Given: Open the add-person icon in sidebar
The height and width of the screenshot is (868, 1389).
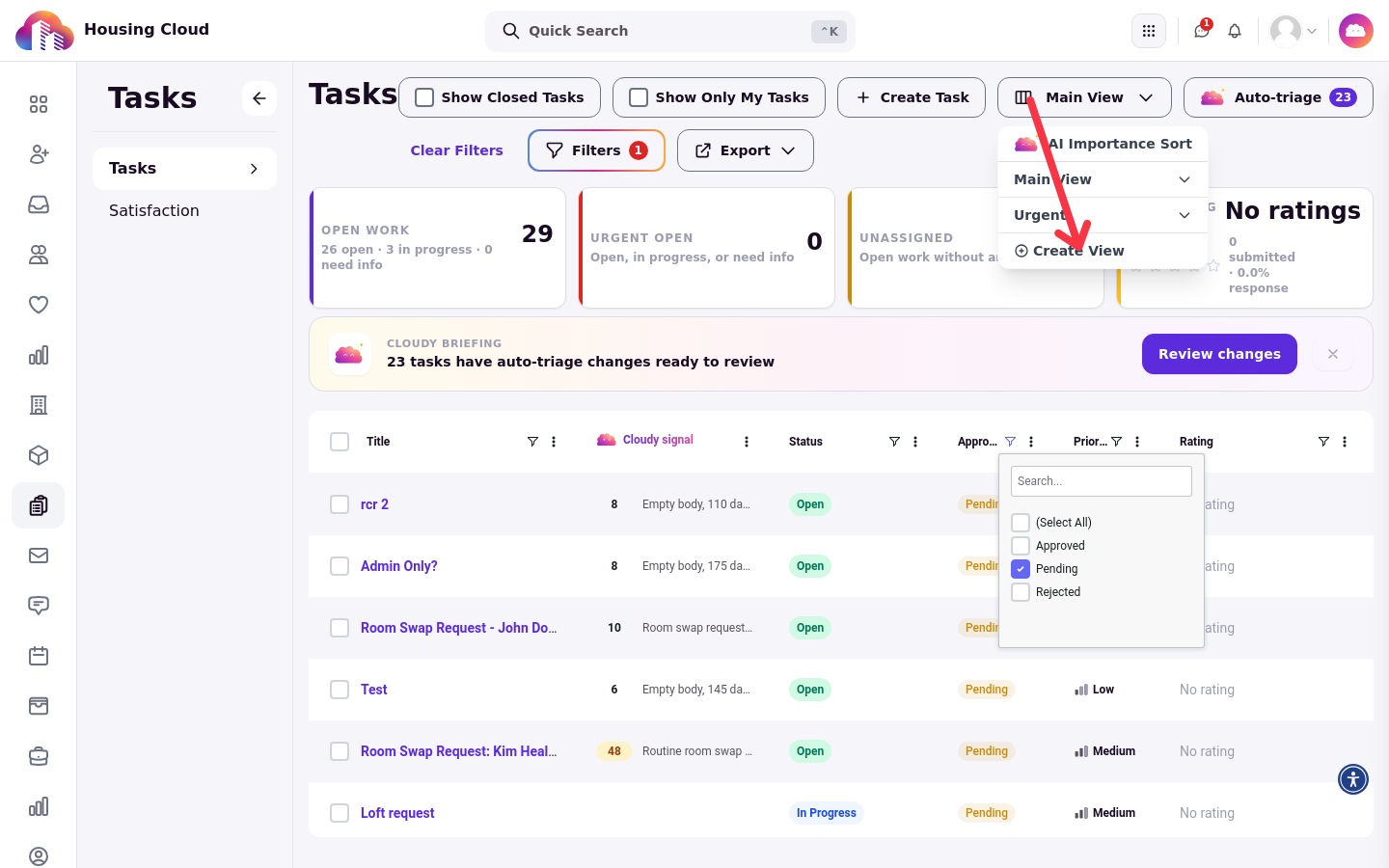Looking at the screenshot, I should click(39, 154).
